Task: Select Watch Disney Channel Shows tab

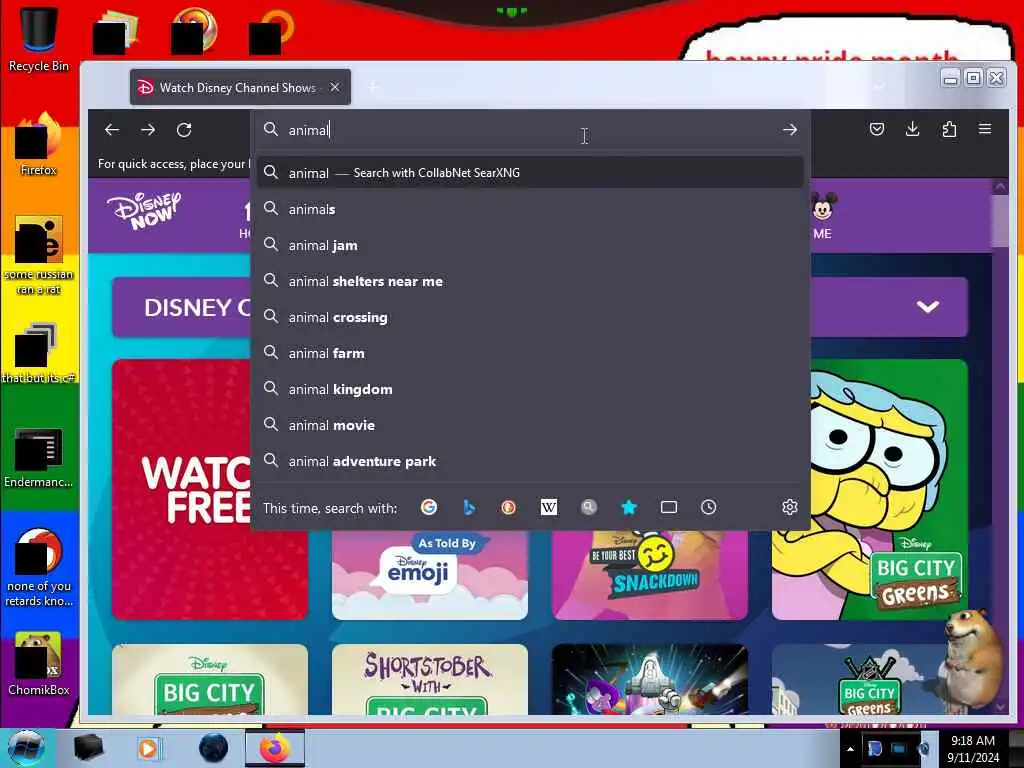Action: coord(240,87)
